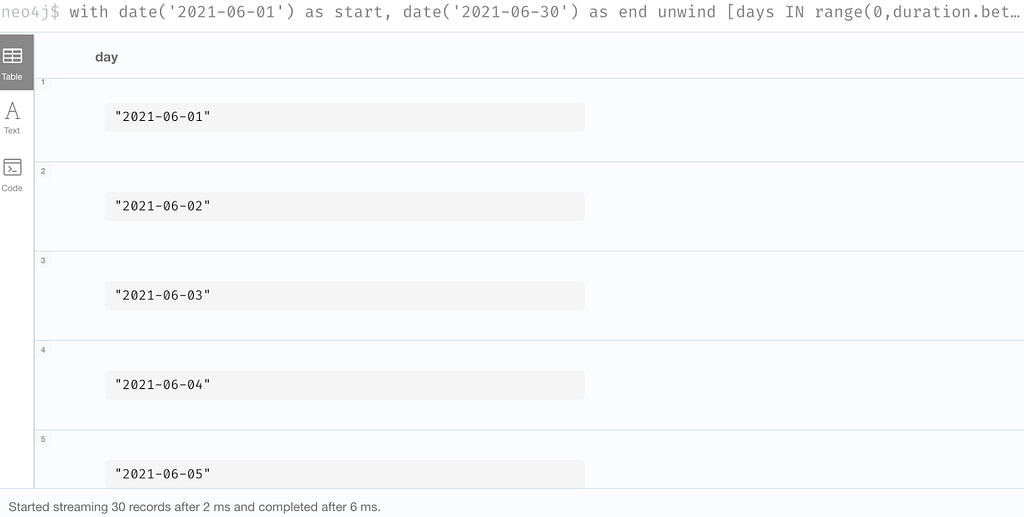Click row number 1 marker
The width and height of the screenshot is (1024, 517).
(x=43, y=82)
